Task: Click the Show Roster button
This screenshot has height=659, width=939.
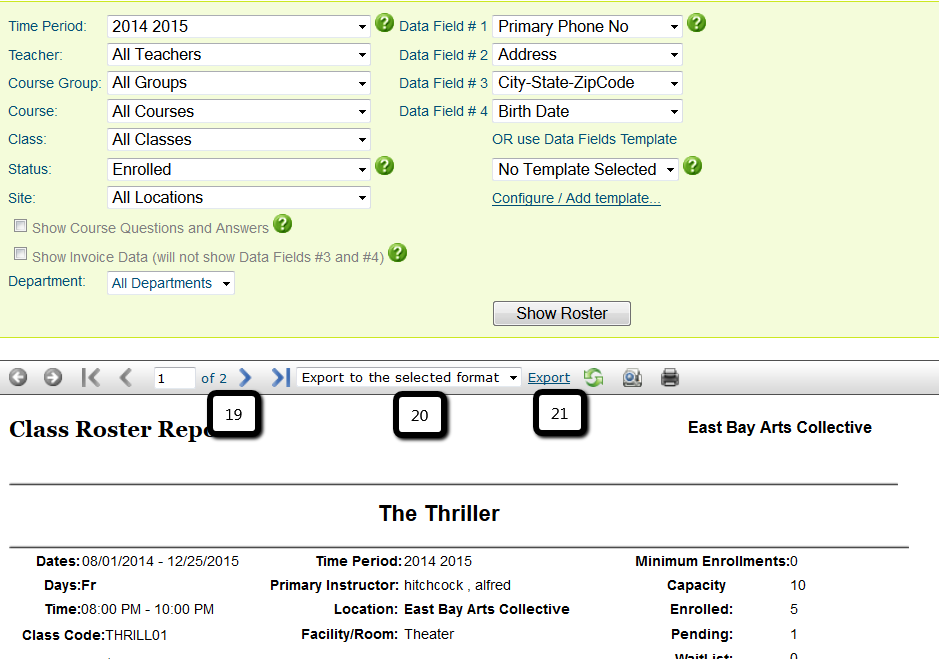Action: 561,313
